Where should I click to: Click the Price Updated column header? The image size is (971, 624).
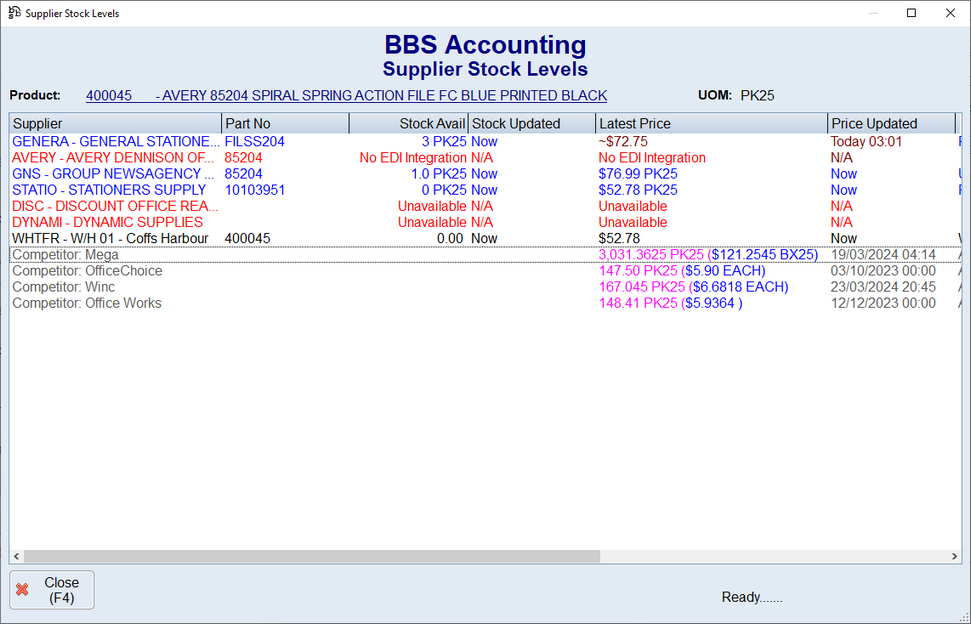click(891, 124)
